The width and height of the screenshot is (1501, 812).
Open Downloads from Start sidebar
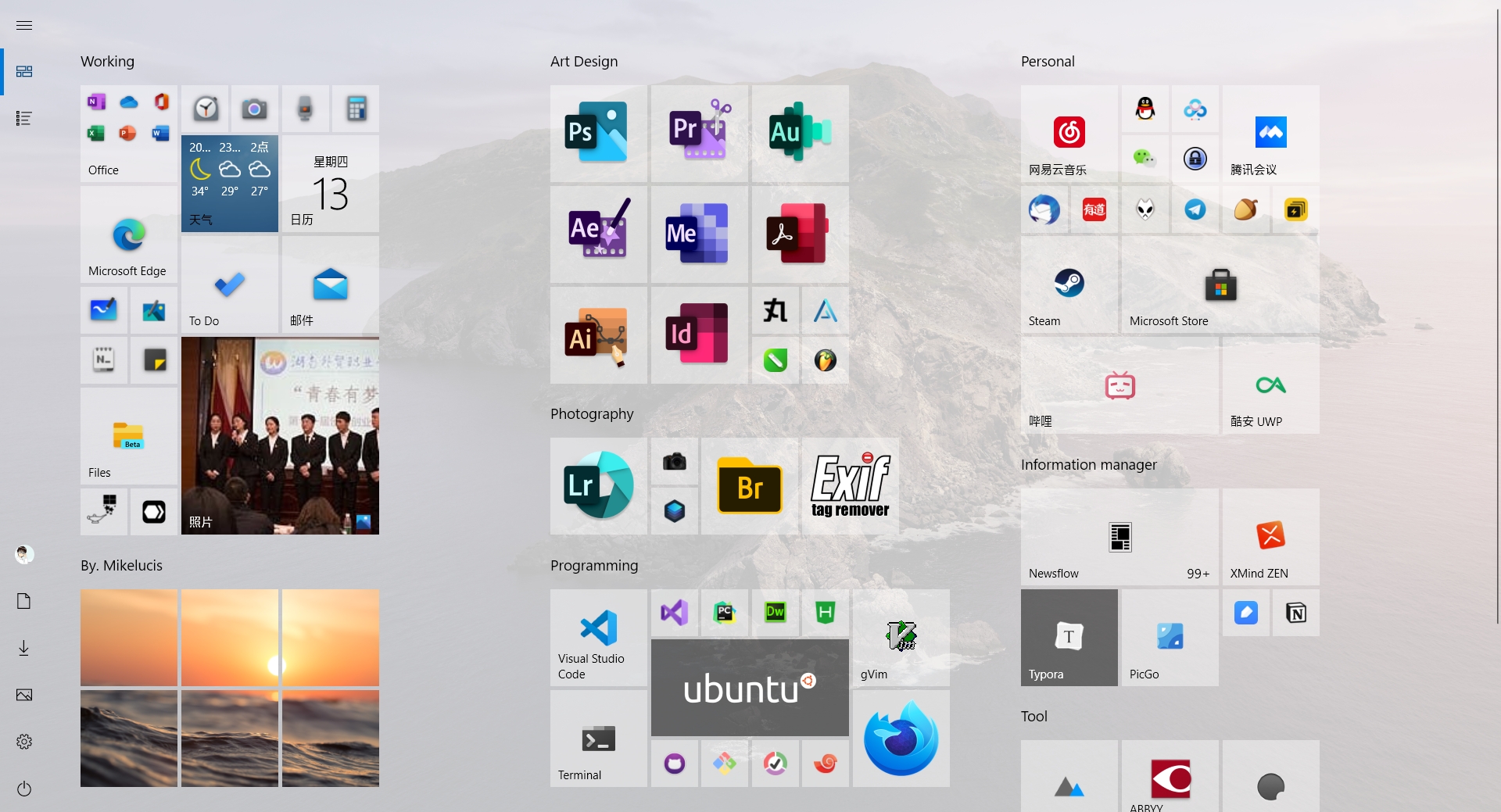tap(24, 648)
